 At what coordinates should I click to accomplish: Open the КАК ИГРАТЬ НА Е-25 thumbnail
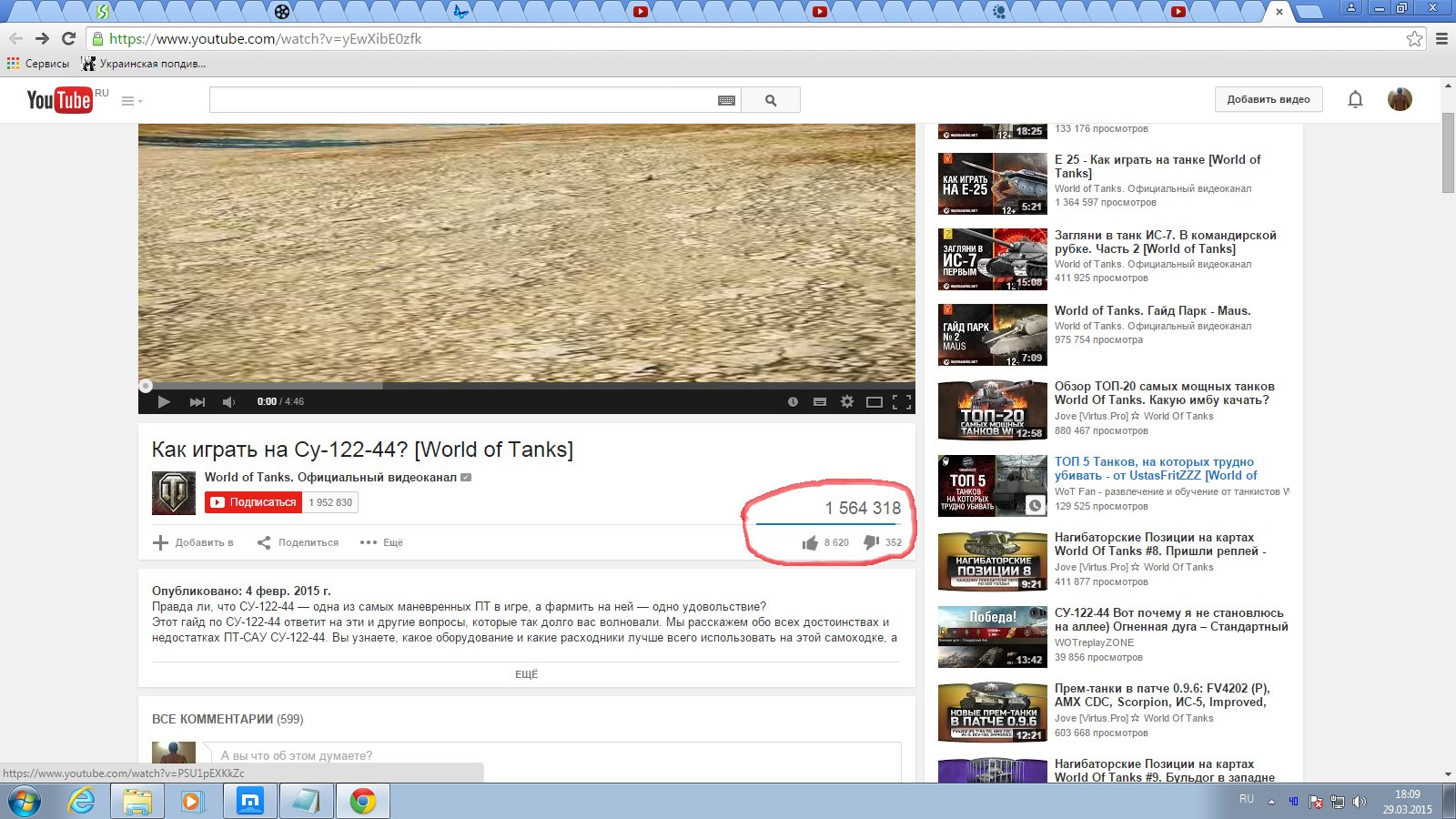992,184
